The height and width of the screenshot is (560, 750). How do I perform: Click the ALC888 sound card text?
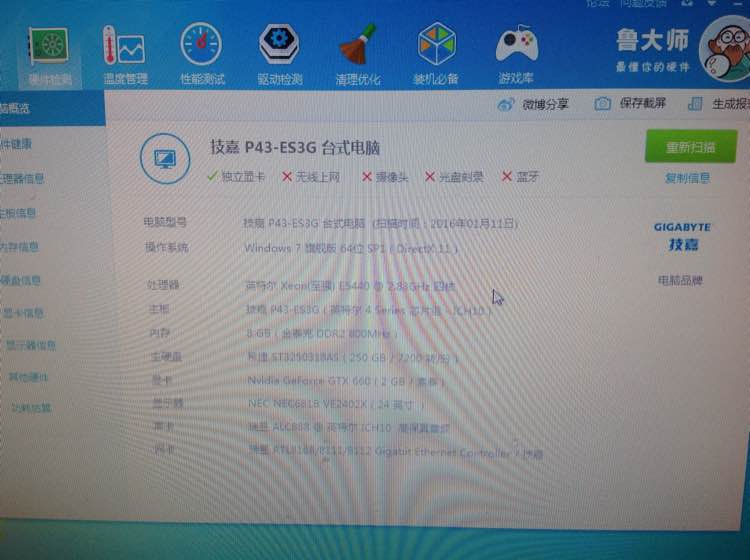349,428
